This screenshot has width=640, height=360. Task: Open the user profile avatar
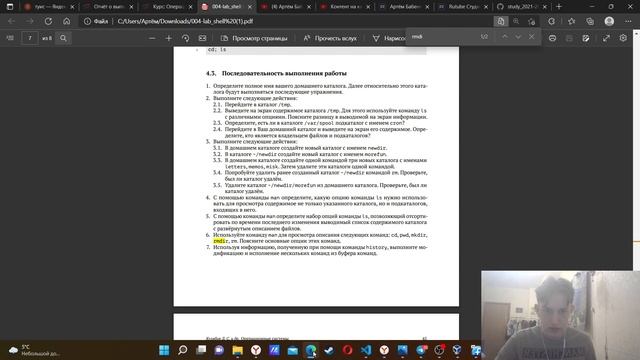point(609,21)
